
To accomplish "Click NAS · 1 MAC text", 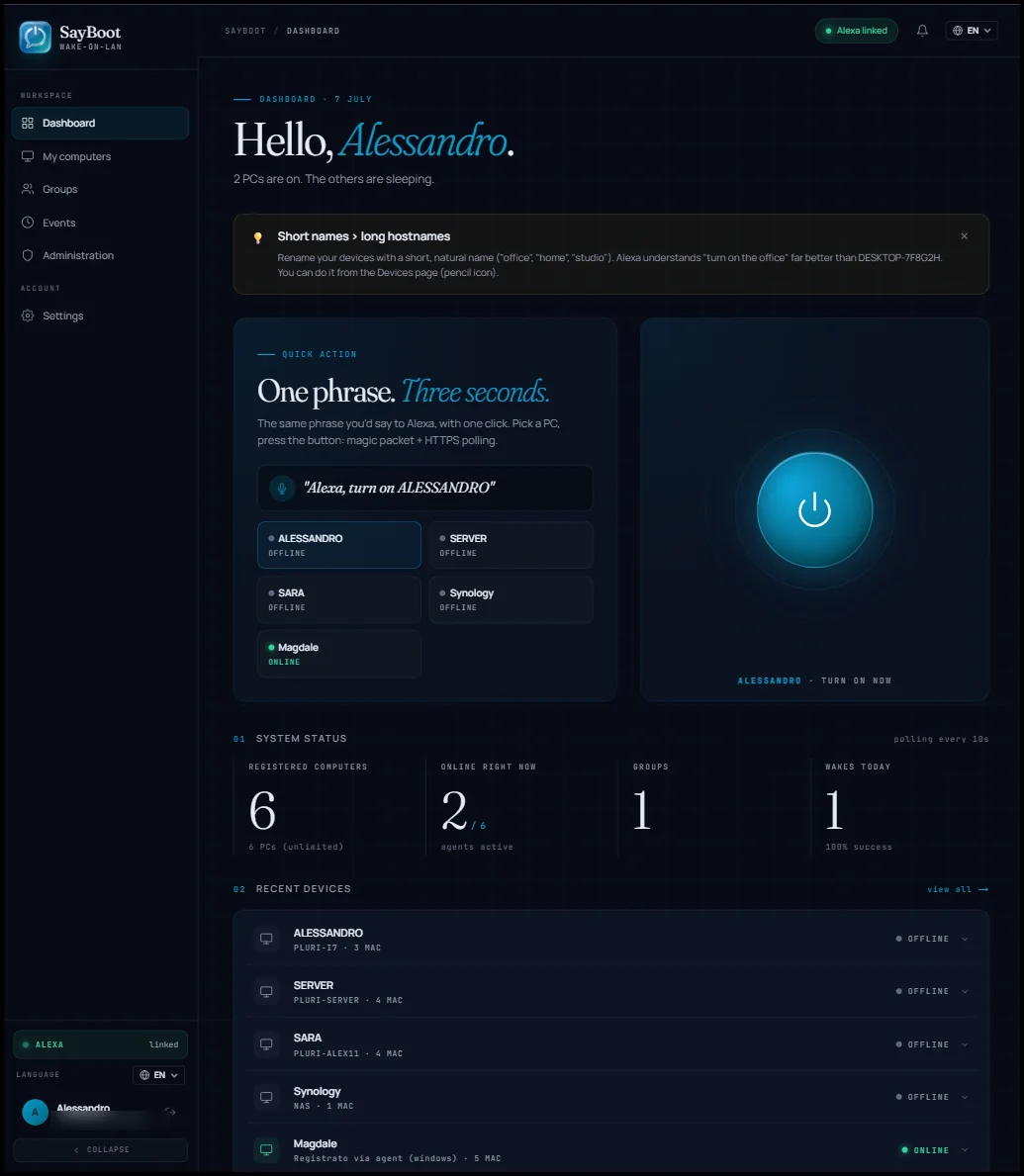I will 324,1106.
